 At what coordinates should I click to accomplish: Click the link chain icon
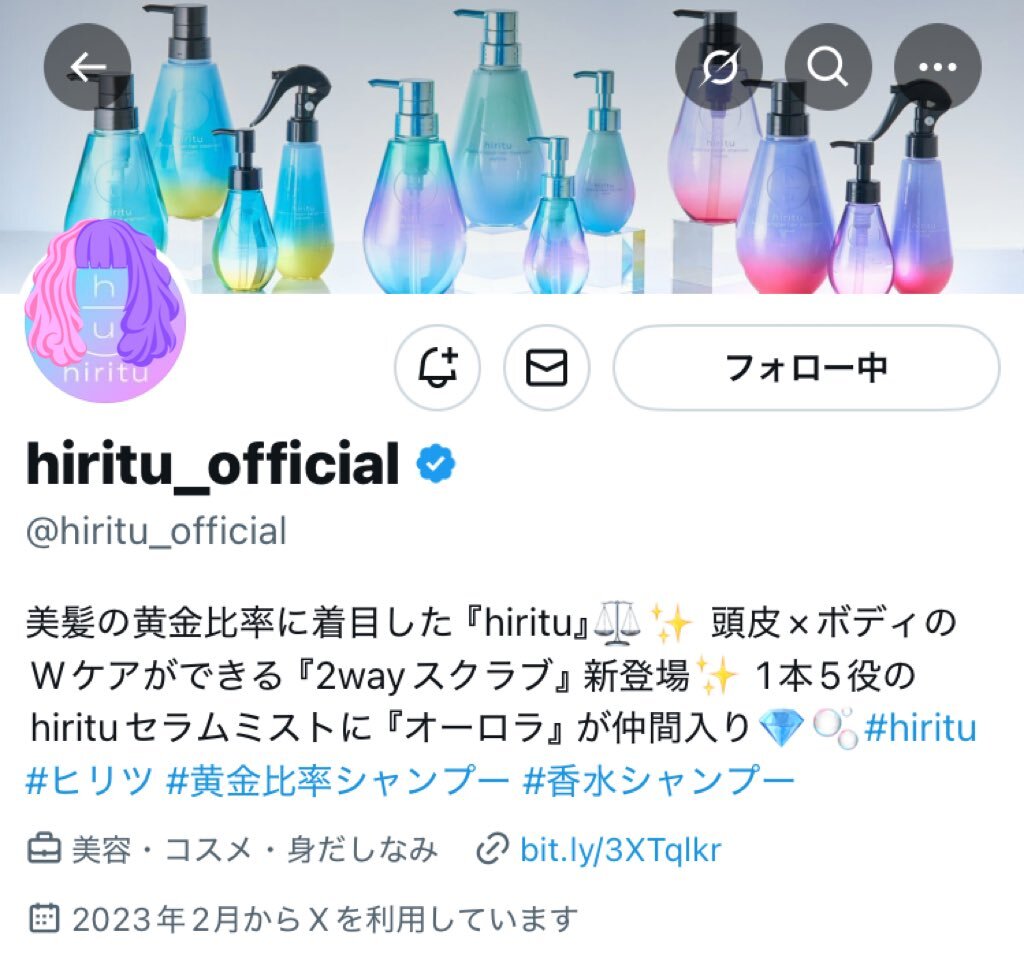(x=492, y=849)
